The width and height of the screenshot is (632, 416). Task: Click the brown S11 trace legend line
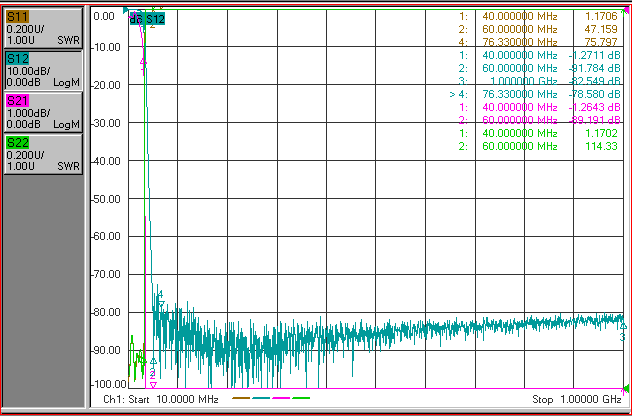(241, 398)
